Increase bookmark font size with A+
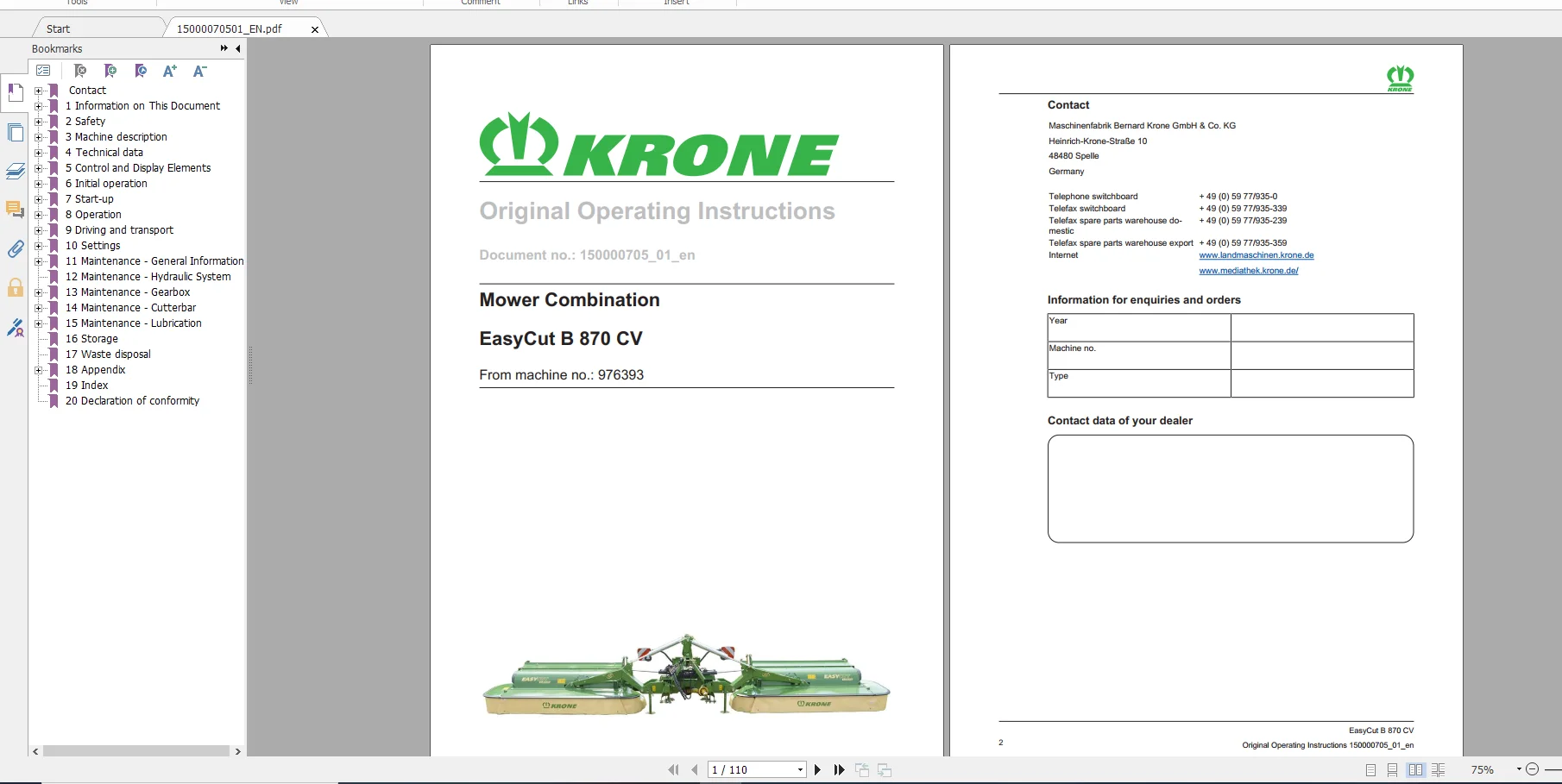1562x784 pixels. pyautogui.click(x=170, y=71)
